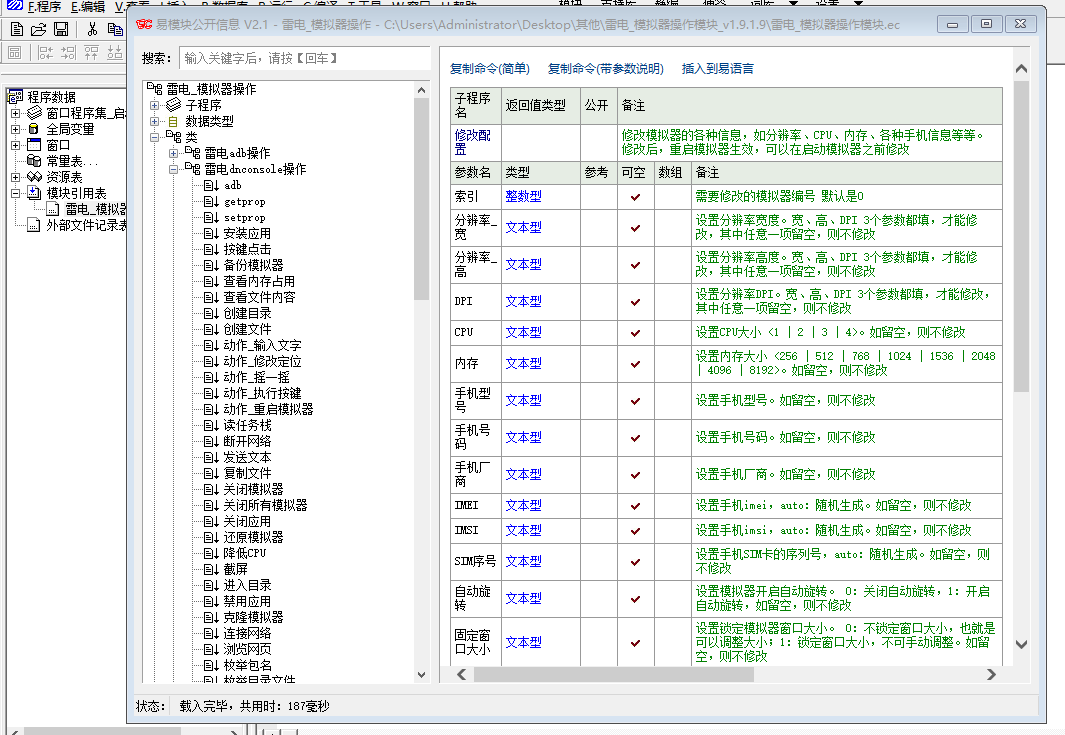
Task: Click 整数型 type link in 索引 row
Action: 524,196
